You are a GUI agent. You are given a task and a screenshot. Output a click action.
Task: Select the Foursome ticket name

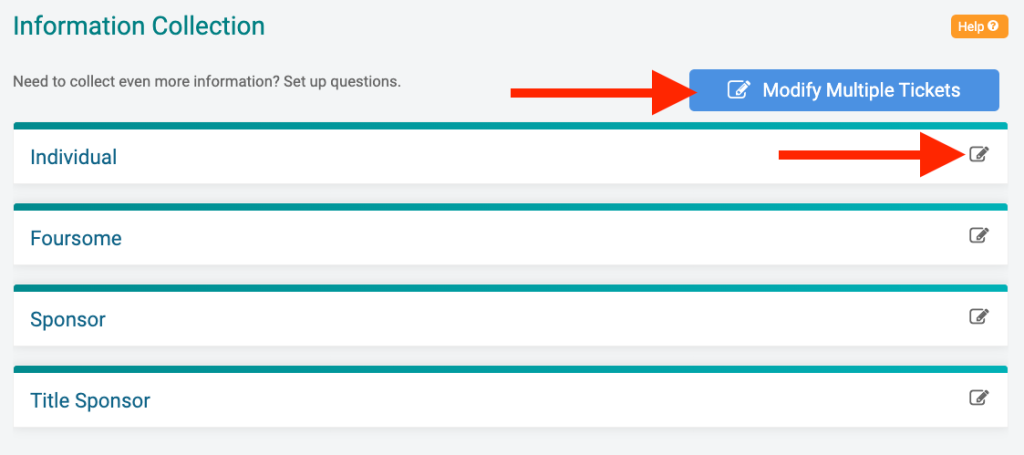point(76,238)
